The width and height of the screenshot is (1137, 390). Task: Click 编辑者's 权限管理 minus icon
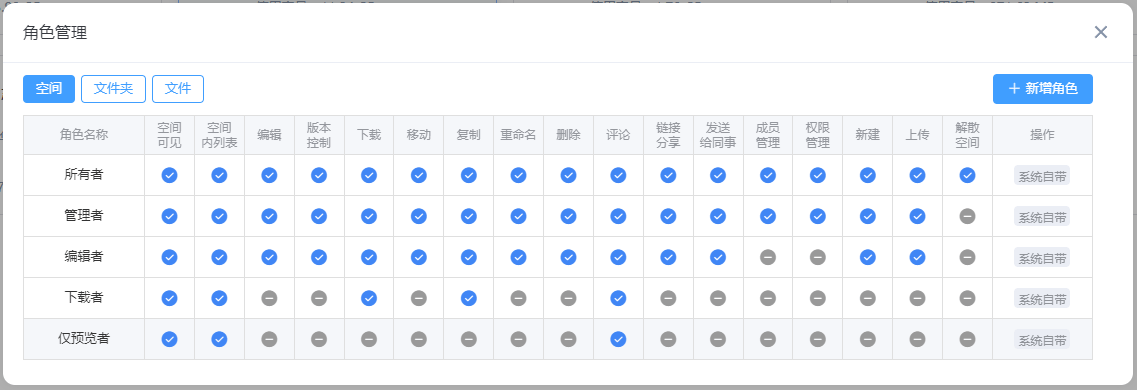point(818,257)
